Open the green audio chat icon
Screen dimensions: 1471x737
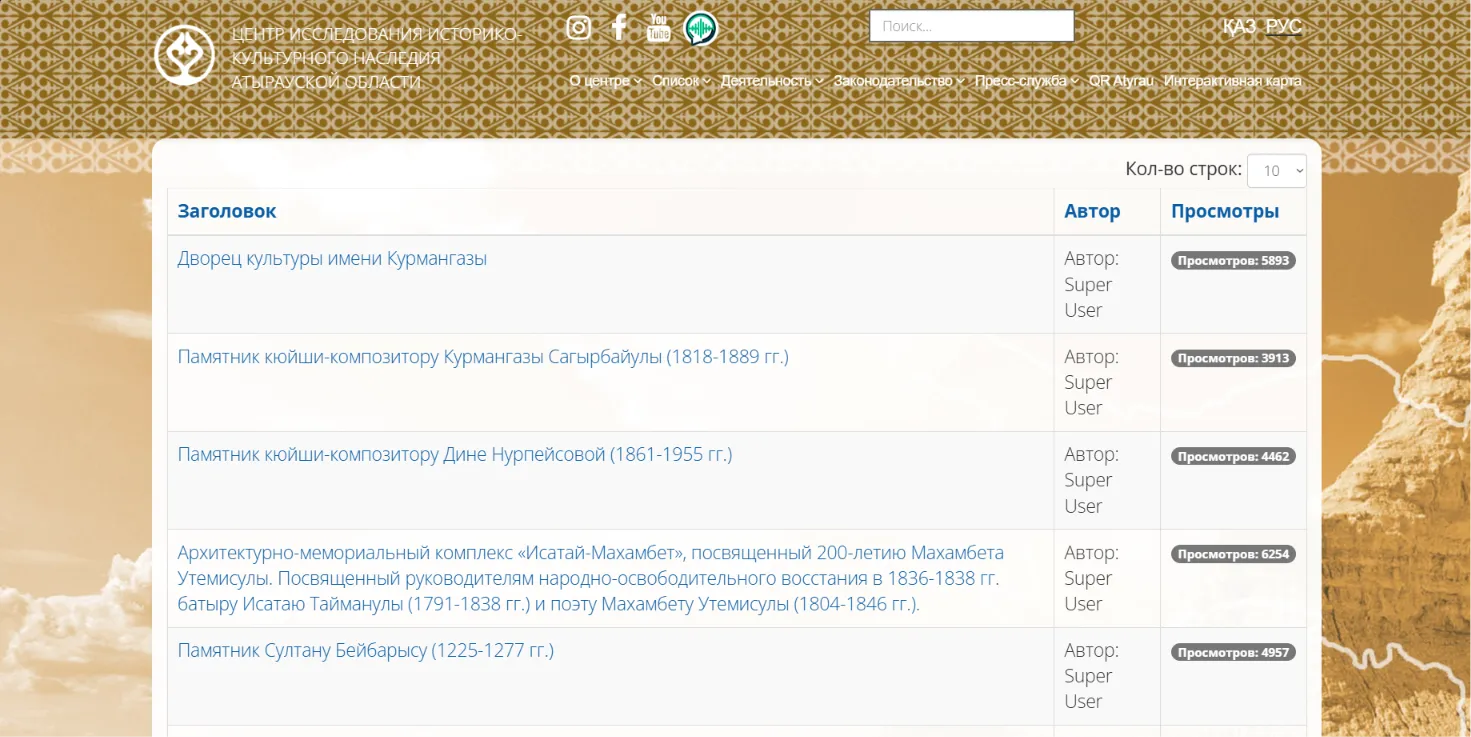point(701,29)
